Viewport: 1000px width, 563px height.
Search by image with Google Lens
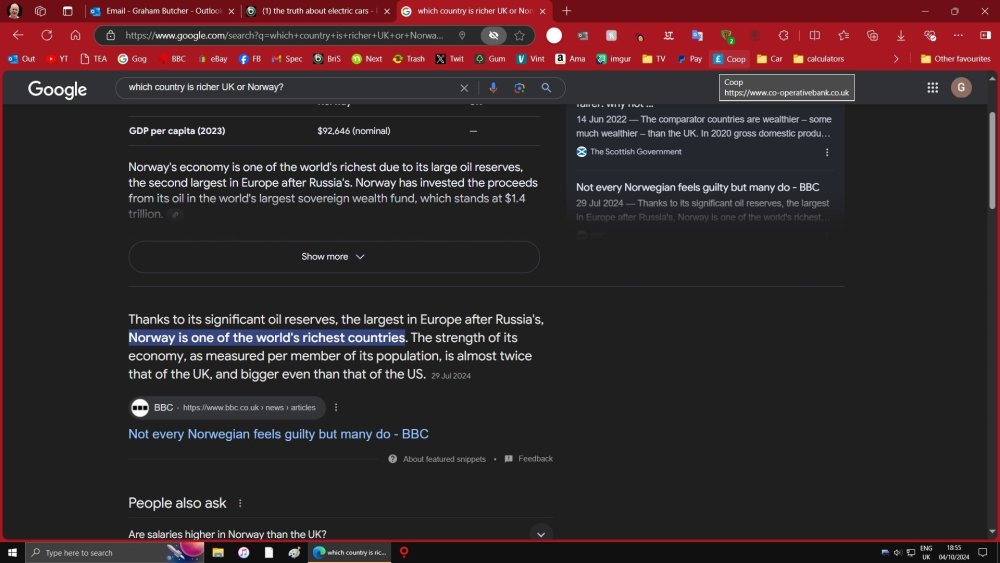tap(519, 88)
